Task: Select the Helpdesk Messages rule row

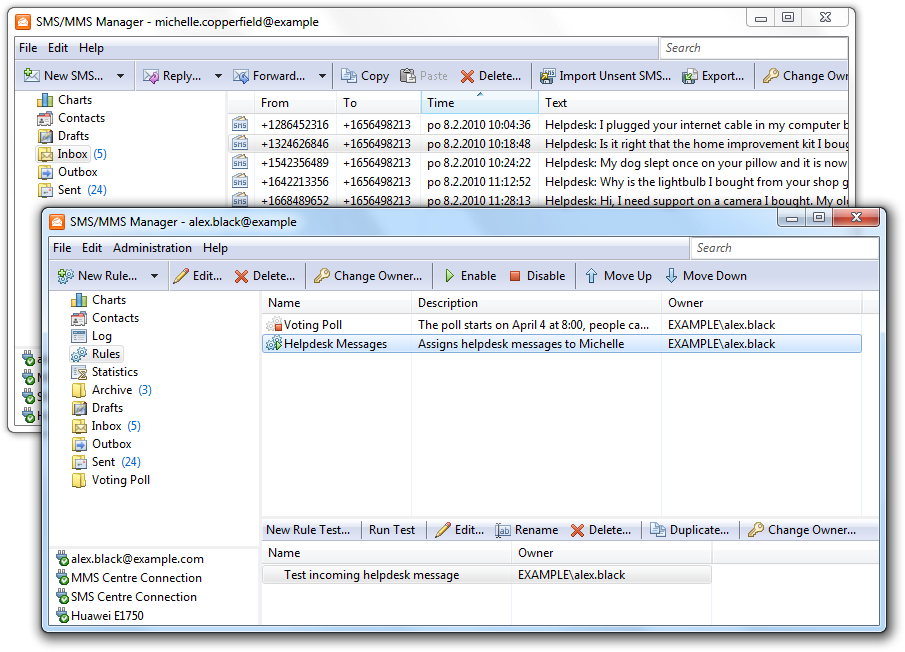Action: coord(562,344)
